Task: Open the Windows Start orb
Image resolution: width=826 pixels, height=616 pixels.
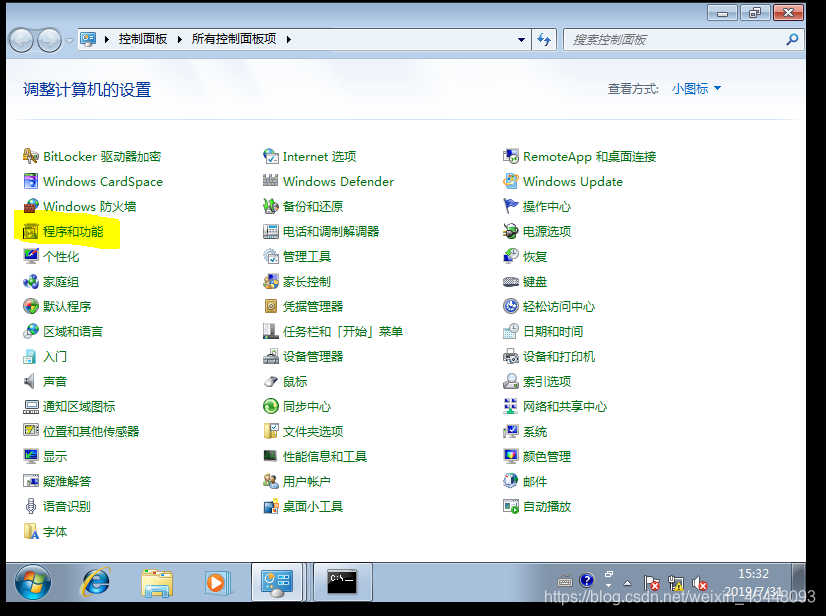Action: point(33,583)
